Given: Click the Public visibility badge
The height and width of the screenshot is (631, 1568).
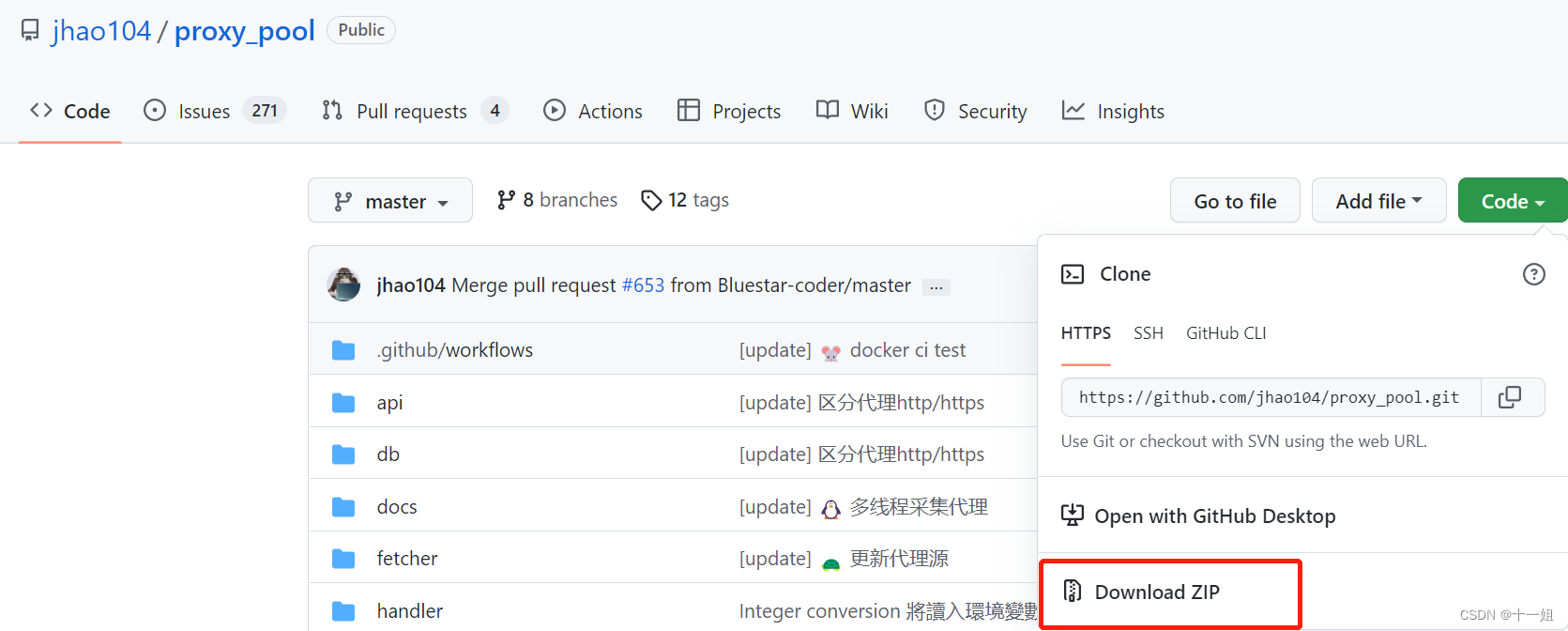Looking at the screenshot, I should tap(361, 30).
